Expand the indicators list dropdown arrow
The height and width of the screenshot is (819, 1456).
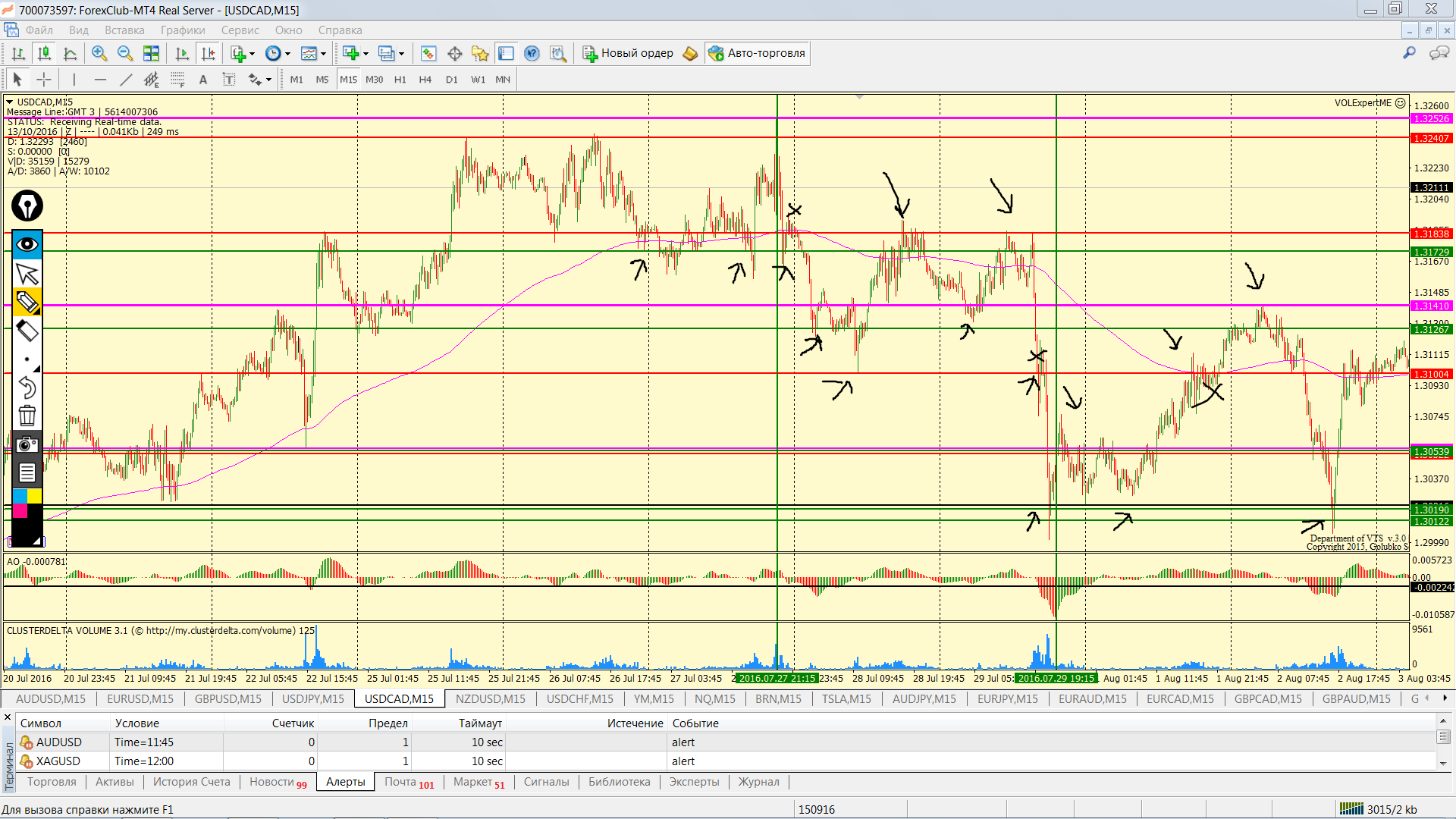tap(252, 54)
